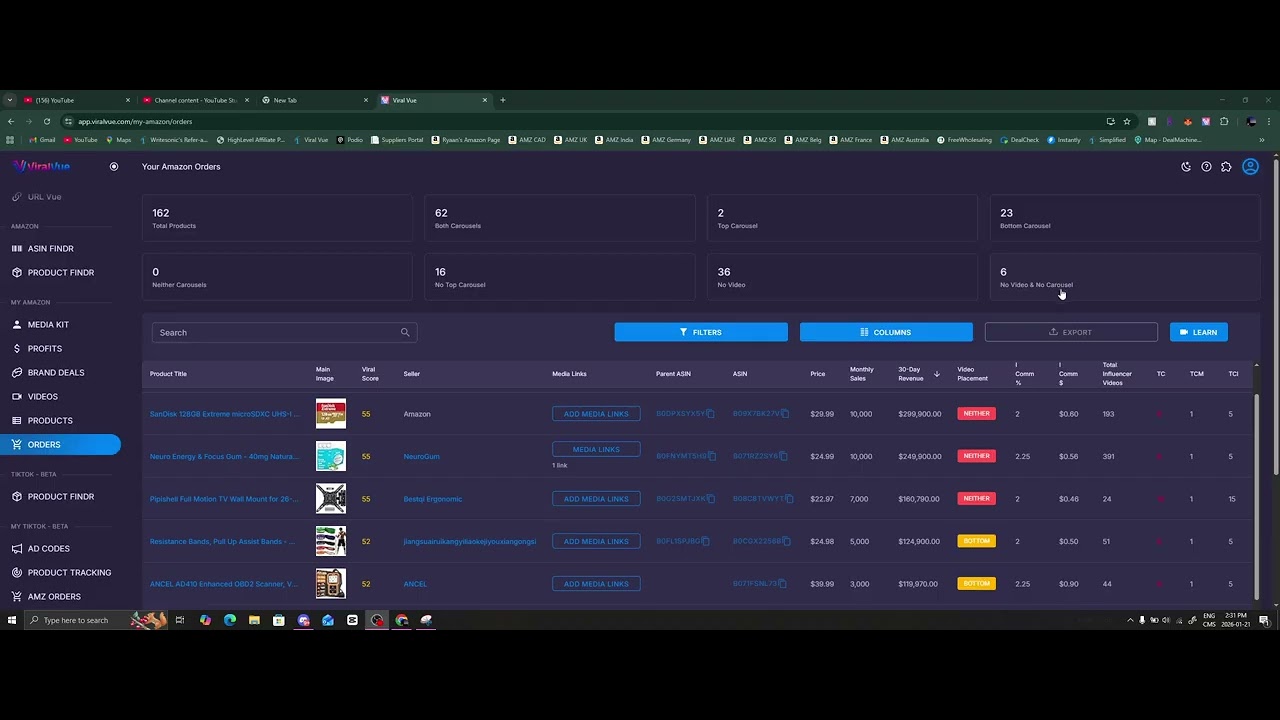
Task: Click BOTTOM badge in ANCEL row
Action: (976, 584)
